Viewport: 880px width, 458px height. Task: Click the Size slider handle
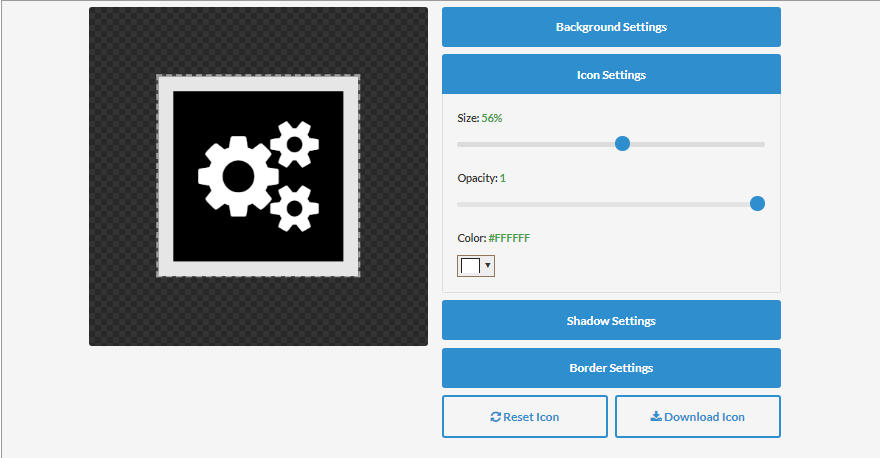click(x=622, y=144)
